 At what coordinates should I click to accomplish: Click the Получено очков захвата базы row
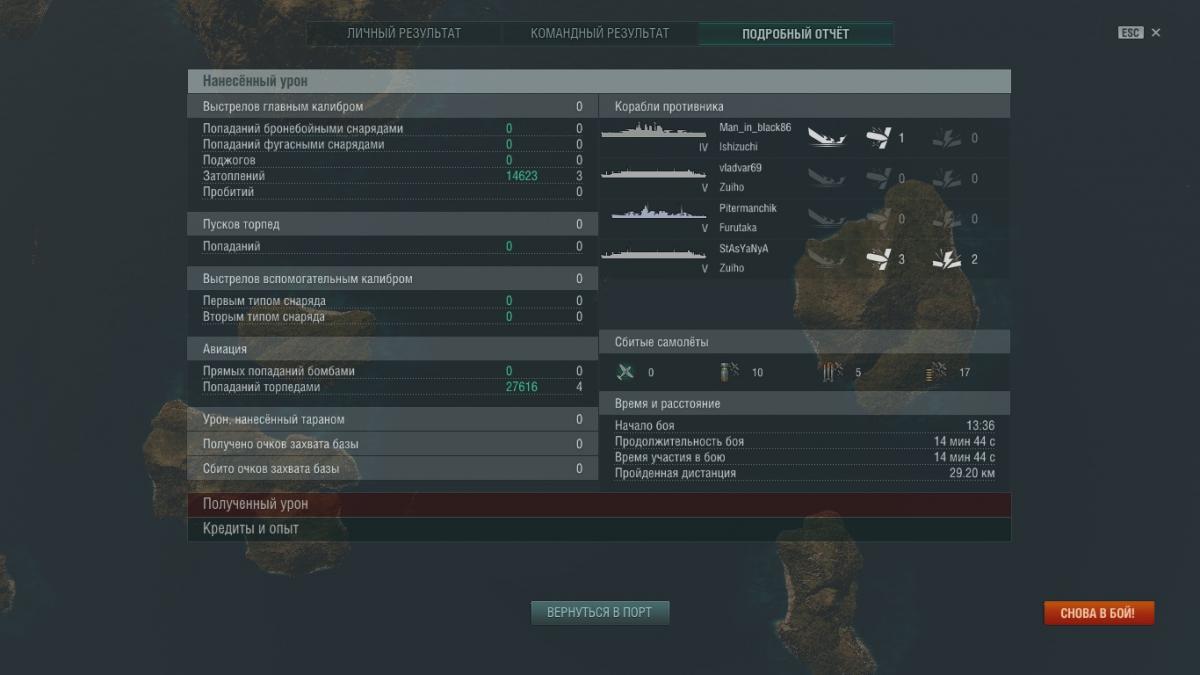[x=393, y=444]
